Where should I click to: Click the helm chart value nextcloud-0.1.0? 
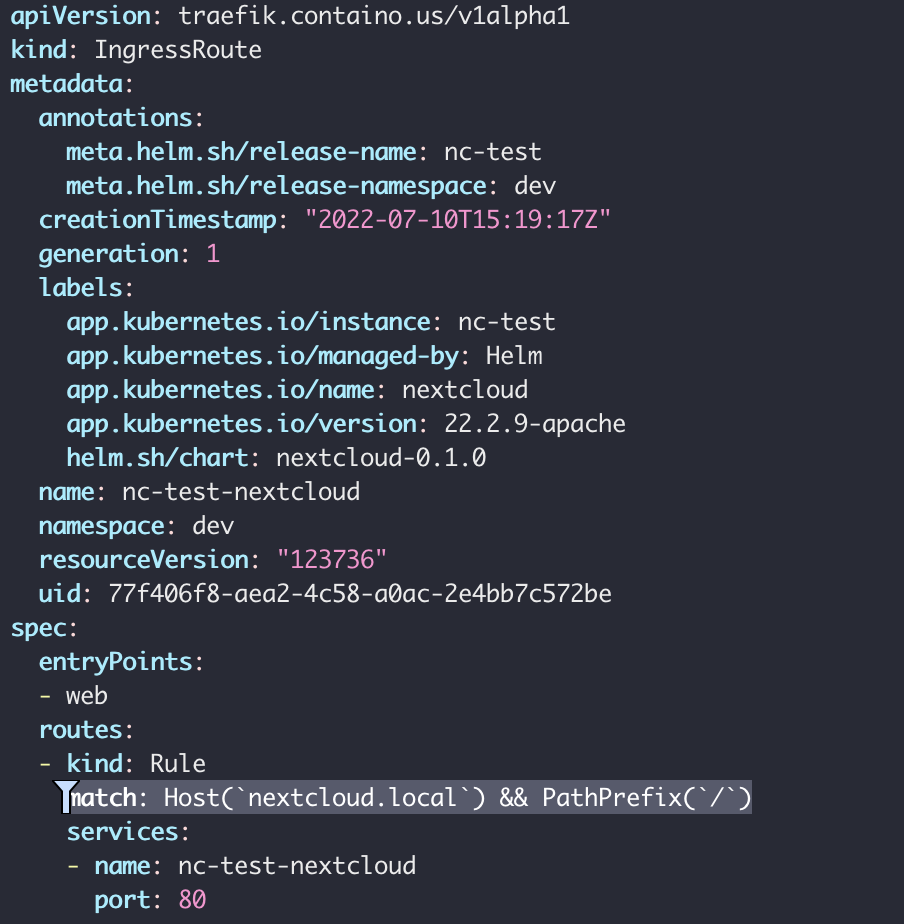coord(381,458)
